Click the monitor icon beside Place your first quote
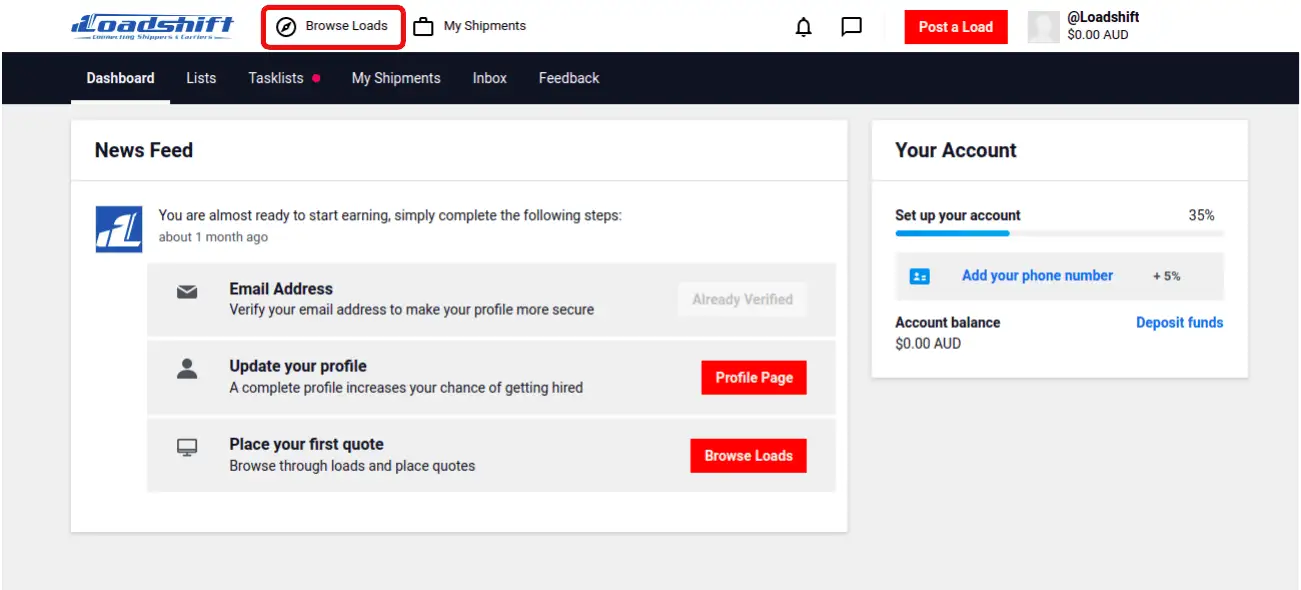 click(187, 447)
